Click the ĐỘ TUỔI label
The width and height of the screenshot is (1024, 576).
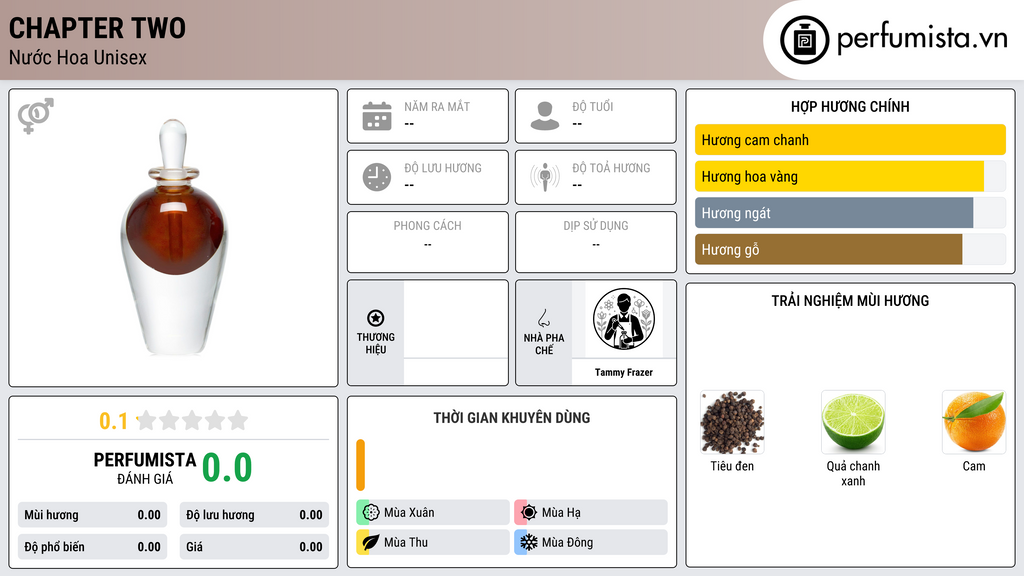(593, 106)
